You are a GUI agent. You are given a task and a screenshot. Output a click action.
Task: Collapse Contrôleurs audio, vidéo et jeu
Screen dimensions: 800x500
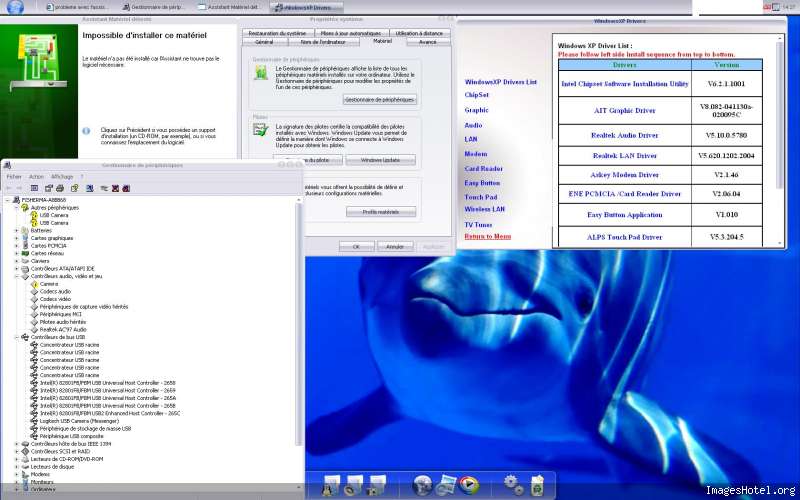[x=17, y=277]
